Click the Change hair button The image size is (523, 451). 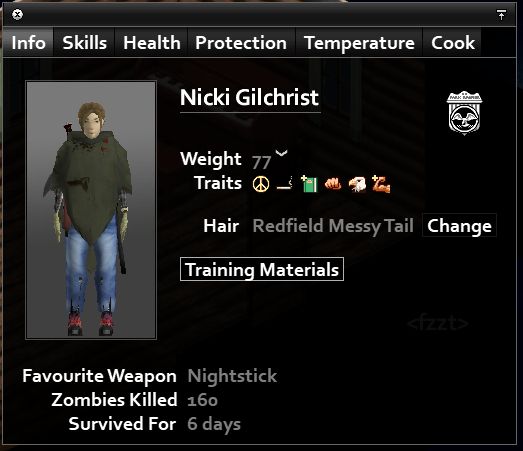point(459,226)
